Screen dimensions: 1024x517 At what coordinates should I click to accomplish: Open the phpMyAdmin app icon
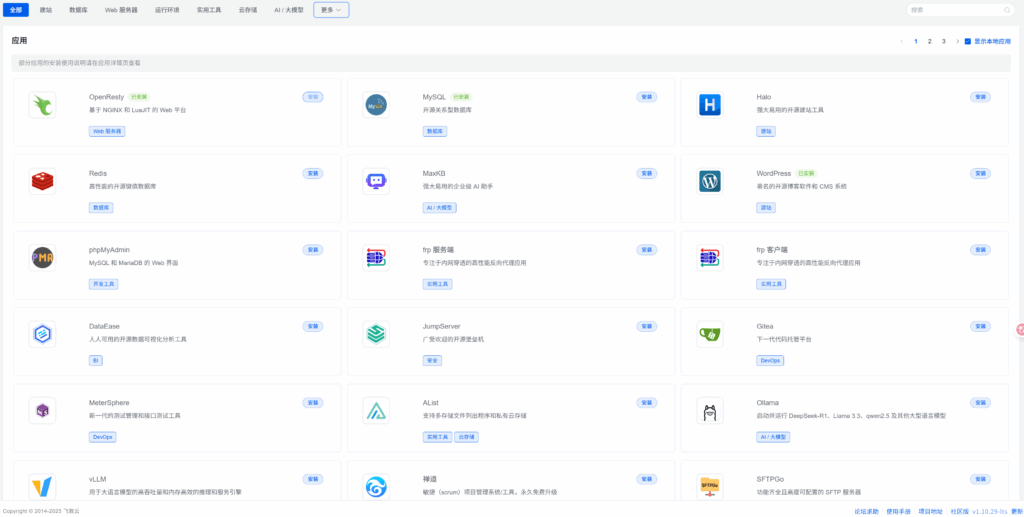click(42, 258)
